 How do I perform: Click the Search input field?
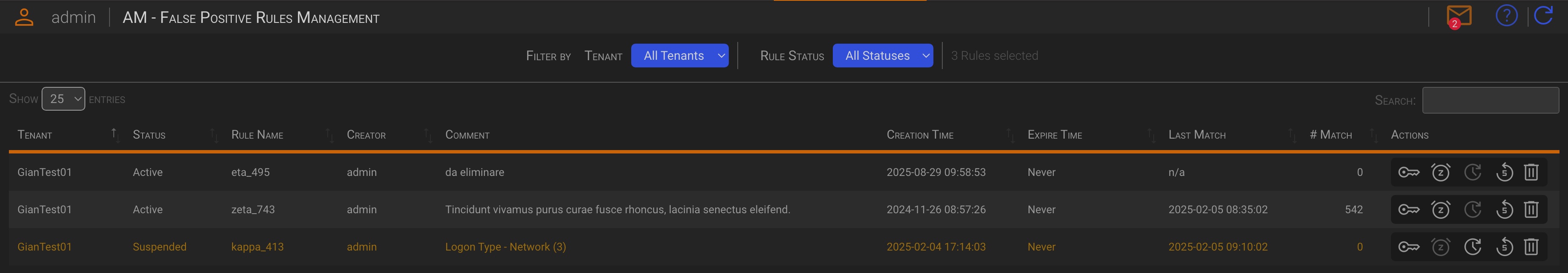point(1489,100)
